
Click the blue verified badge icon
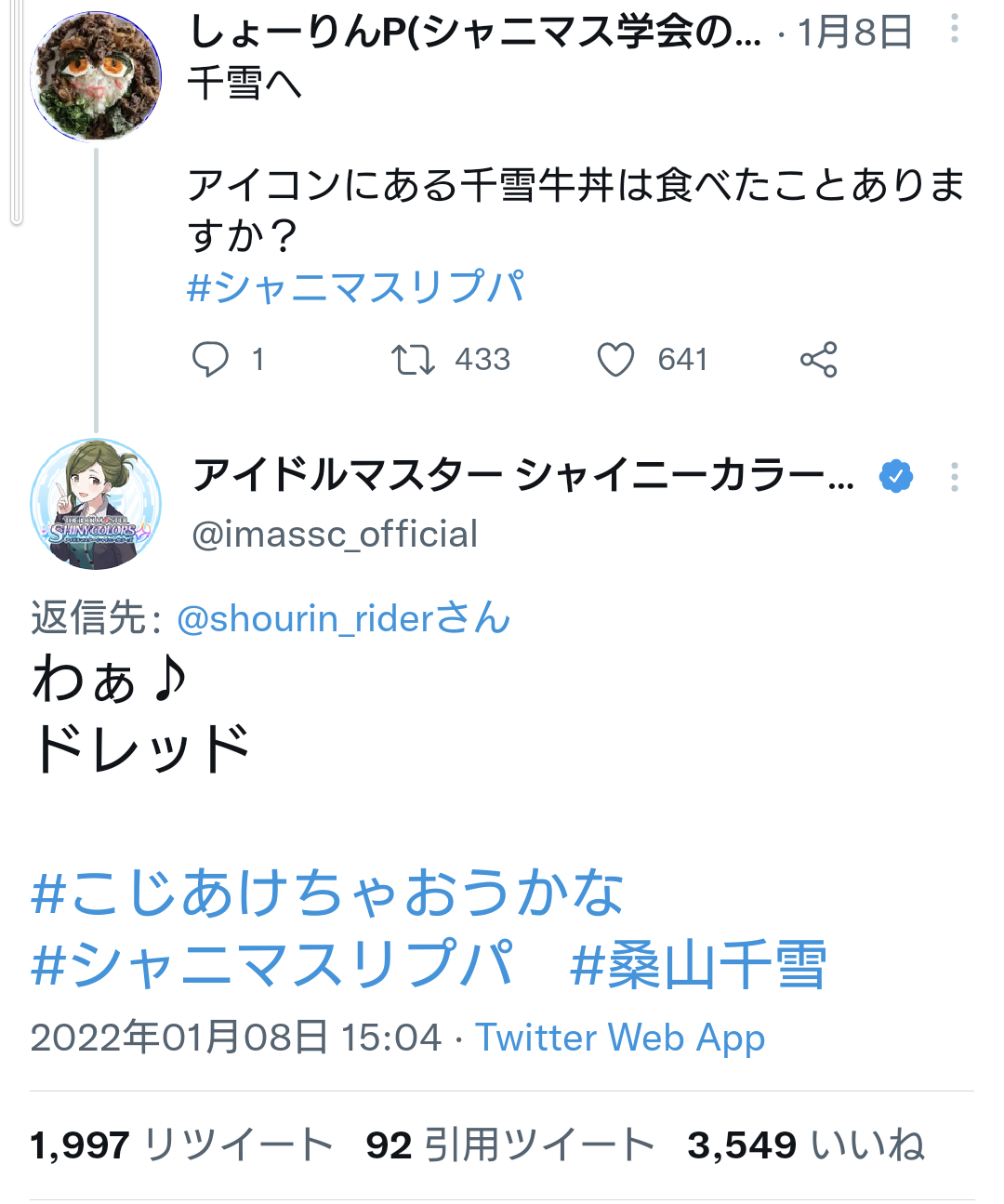896,476
